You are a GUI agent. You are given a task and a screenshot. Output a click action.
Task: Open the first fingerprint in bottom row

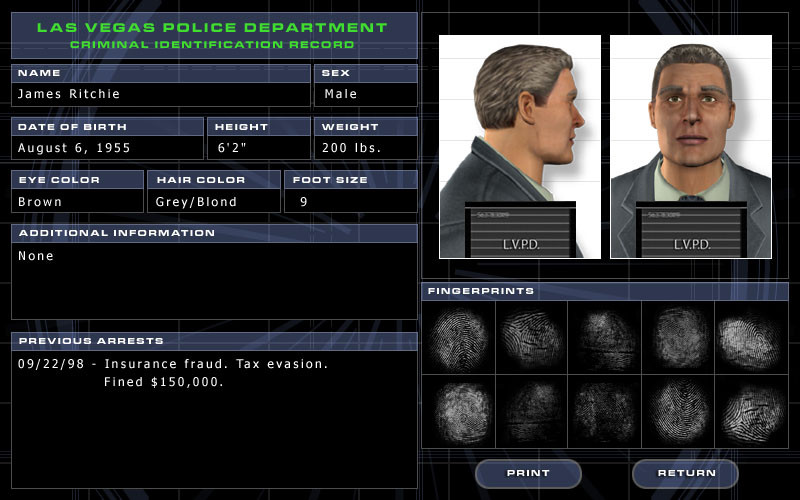click(458, 412)
